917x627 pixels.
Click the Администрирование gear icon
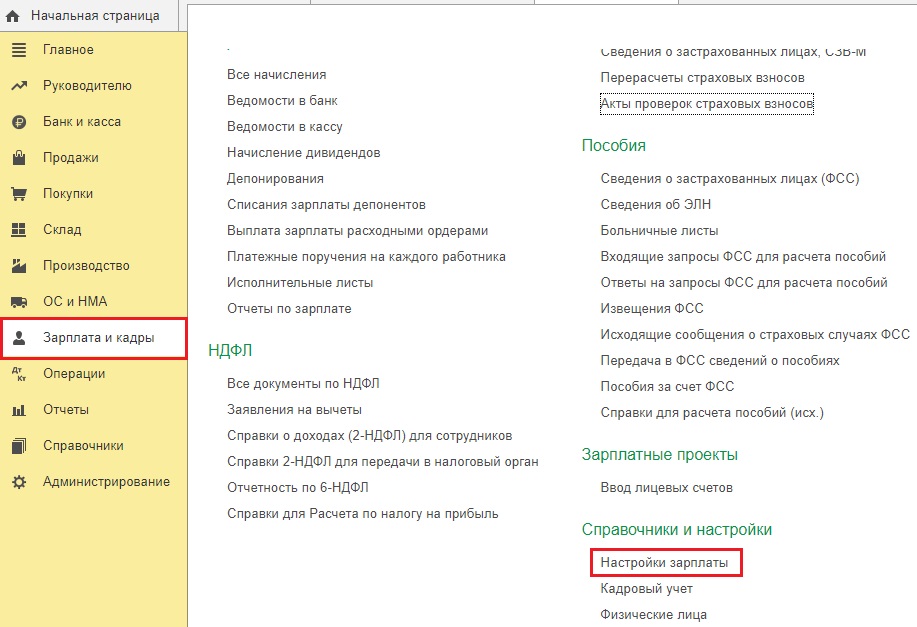(19, 483)
